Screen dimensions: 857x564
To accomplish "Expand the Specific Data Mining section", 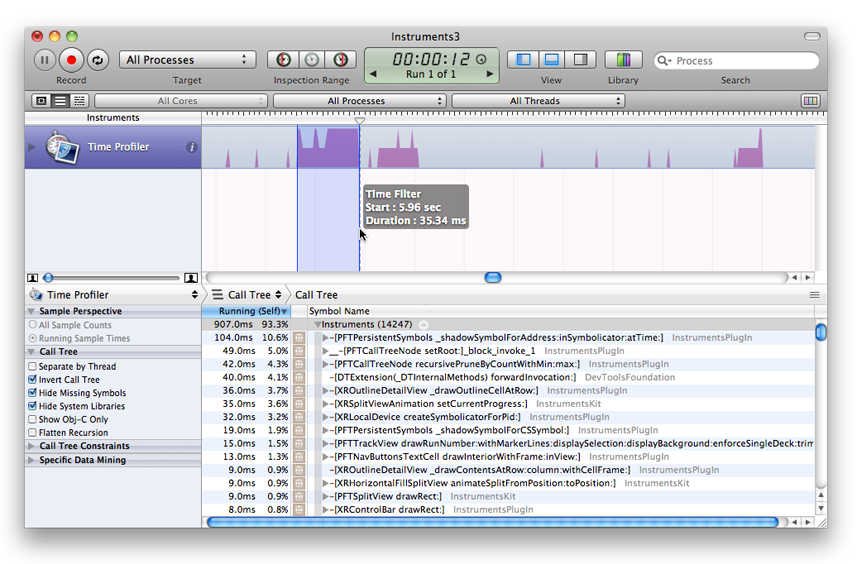I will (31, 460).
